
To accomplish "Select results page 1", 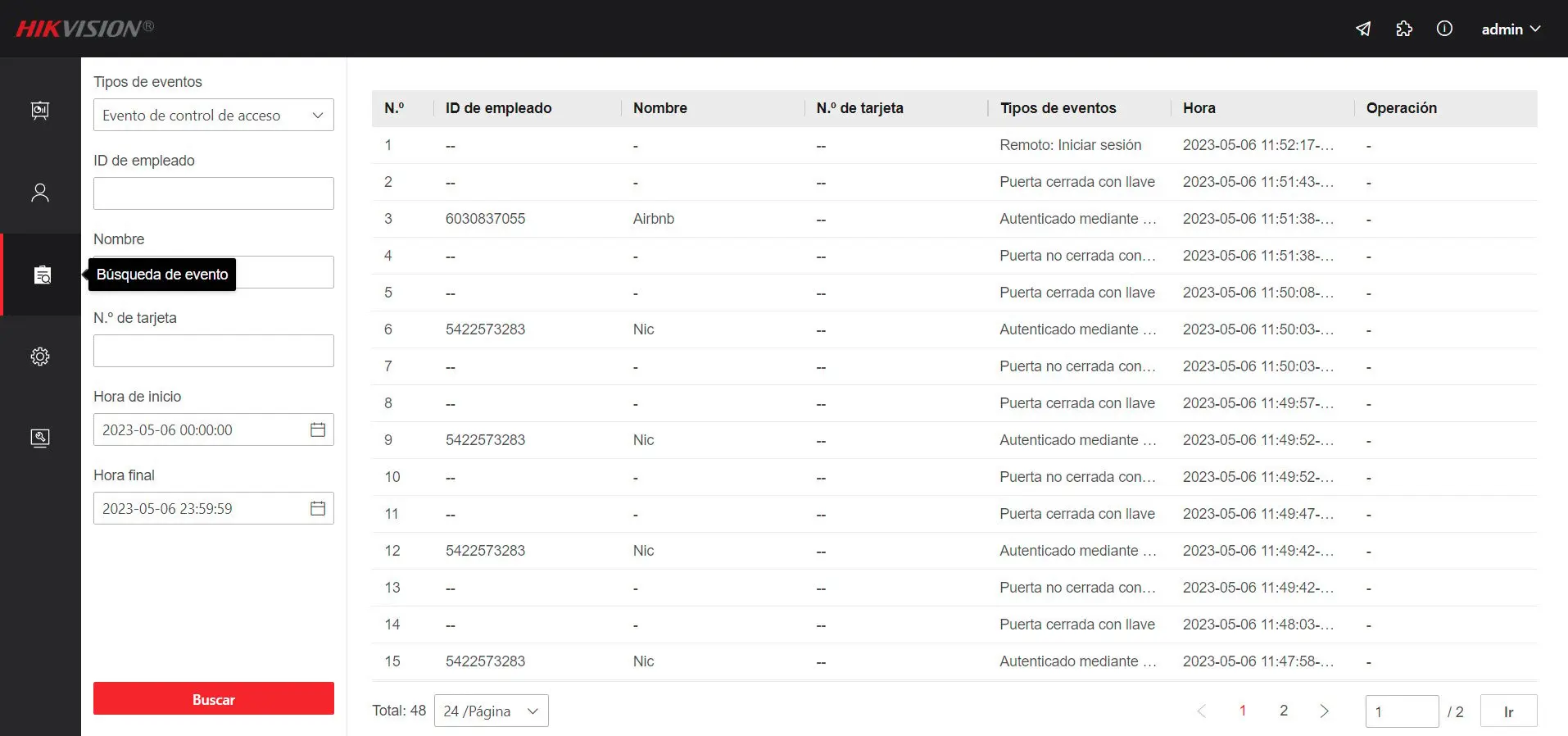I will coord(1243,711).
